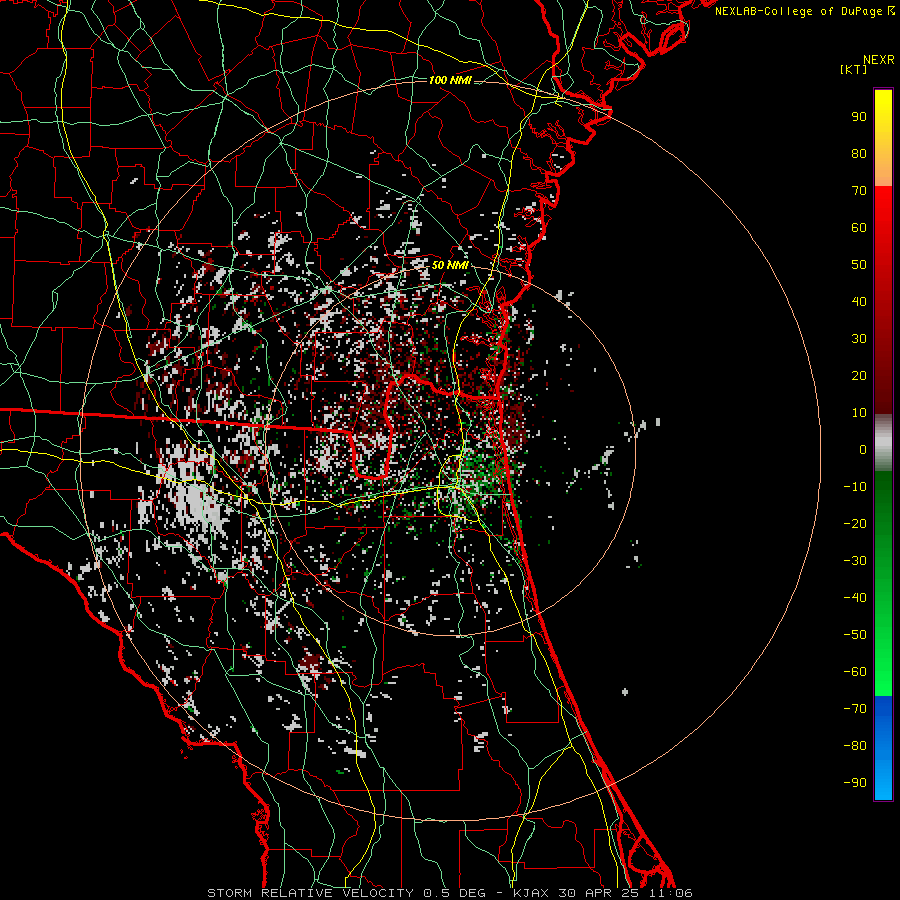The image size is (900, 900).
Task: Click the positive 80 value on velocity scale
Action: tap(859, 154)
